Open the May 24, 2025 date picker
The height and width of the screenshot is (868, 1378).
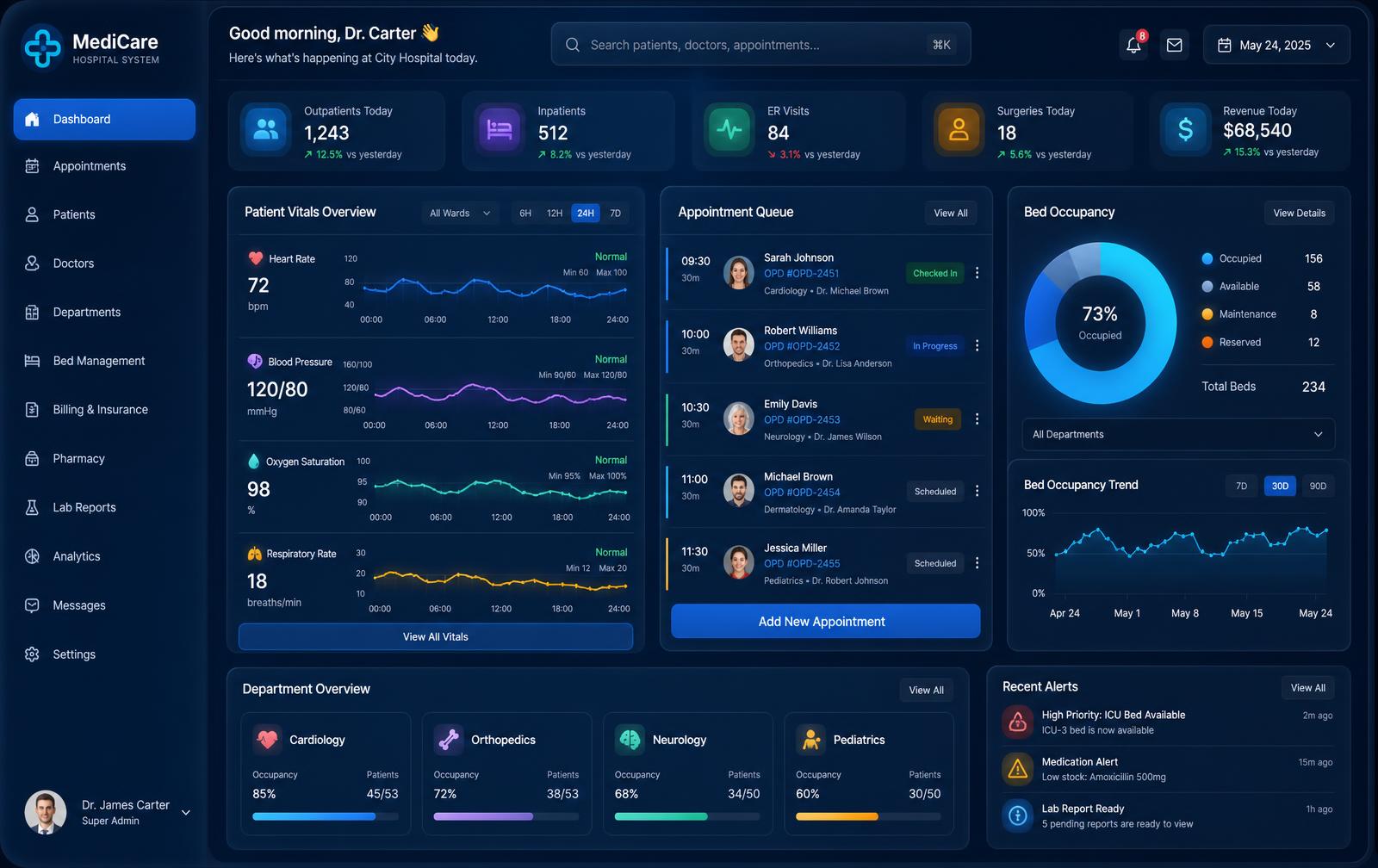[x=1276, y=45]
